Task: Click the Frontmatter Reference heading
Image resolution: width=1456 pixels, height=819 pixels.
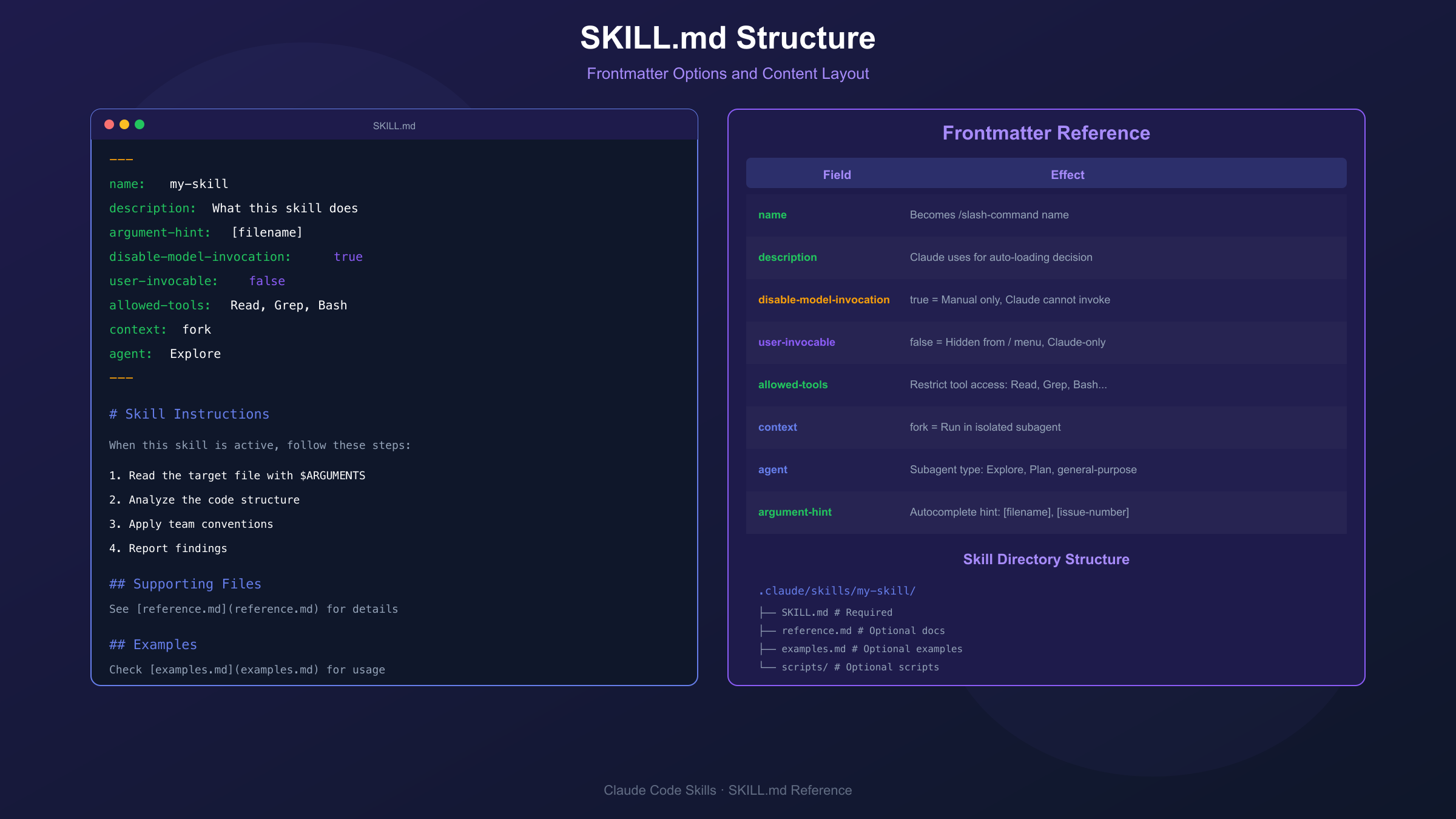Action: [x=1045, y=133]
